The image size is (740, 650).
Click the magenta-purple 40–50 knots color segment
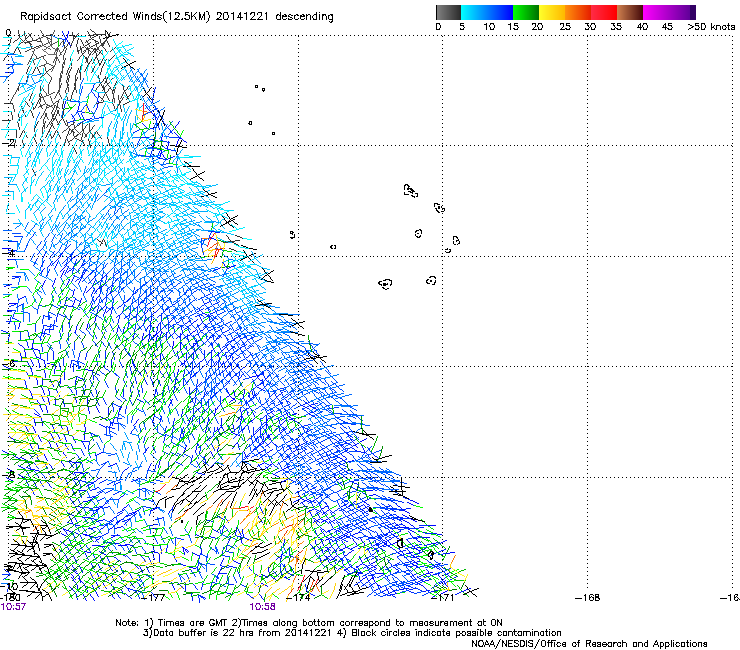(x=669, y=12)
